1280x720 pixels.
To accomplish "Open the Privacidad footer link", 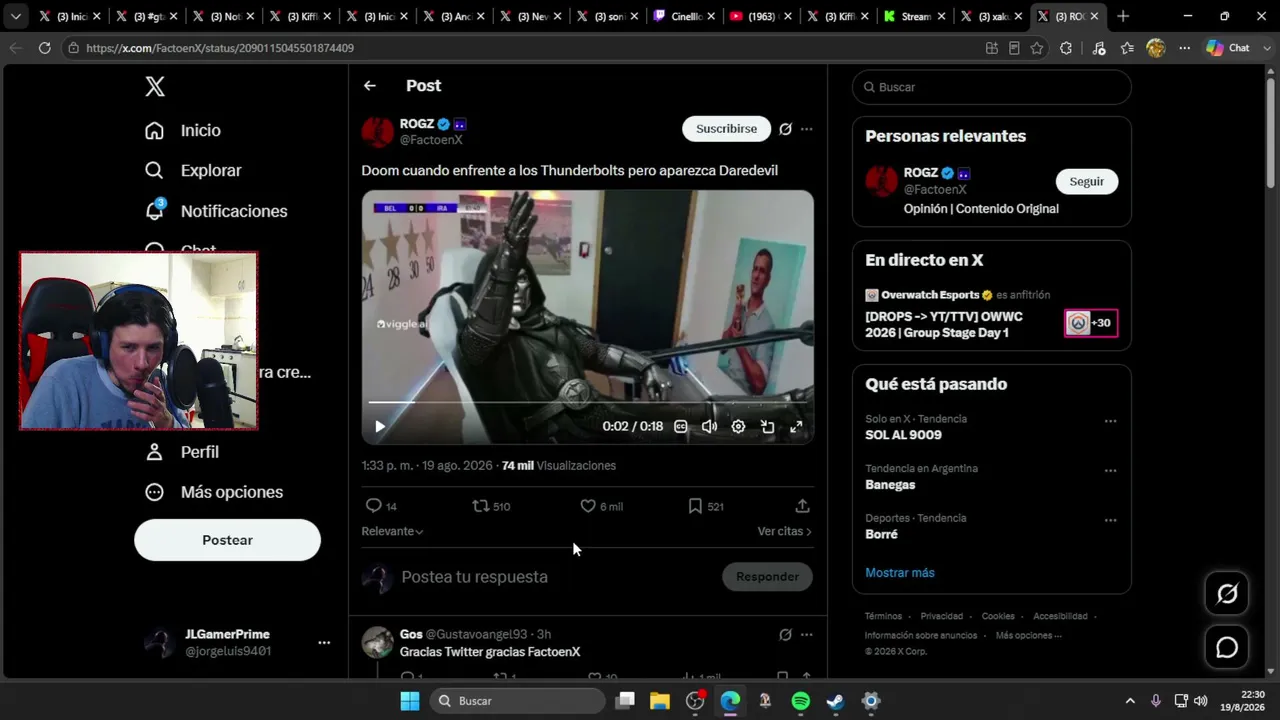I will point(942,617).
